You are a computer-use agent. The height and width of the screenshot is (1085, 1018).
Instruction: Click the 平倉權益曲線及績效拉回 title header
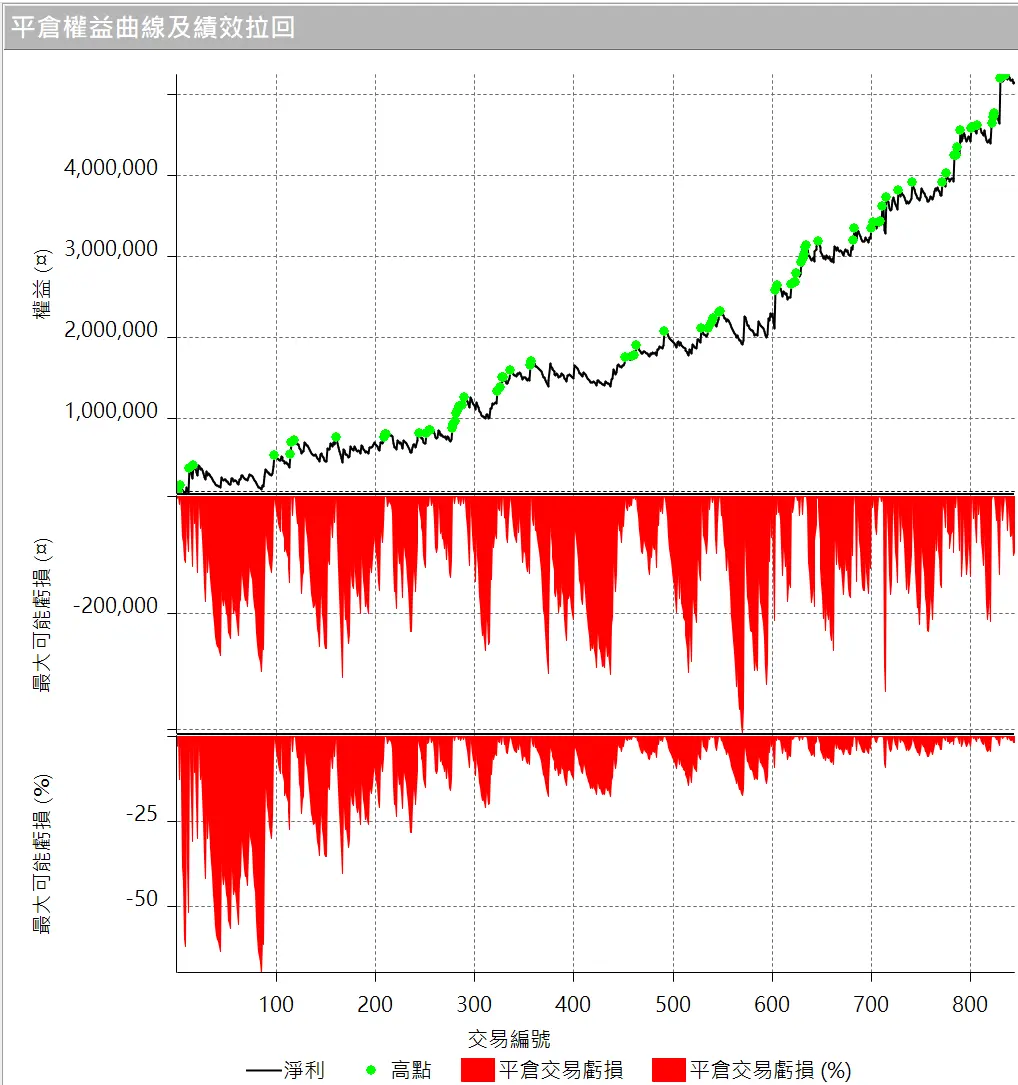click(x=153, y=27)
